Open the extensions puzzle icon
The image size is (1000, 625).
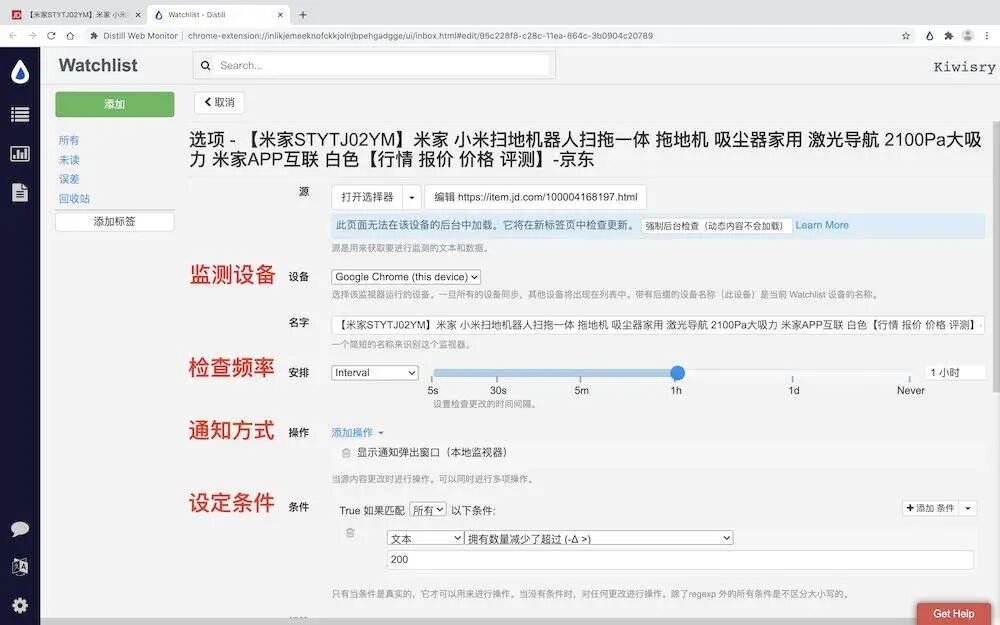coord(948,36)
